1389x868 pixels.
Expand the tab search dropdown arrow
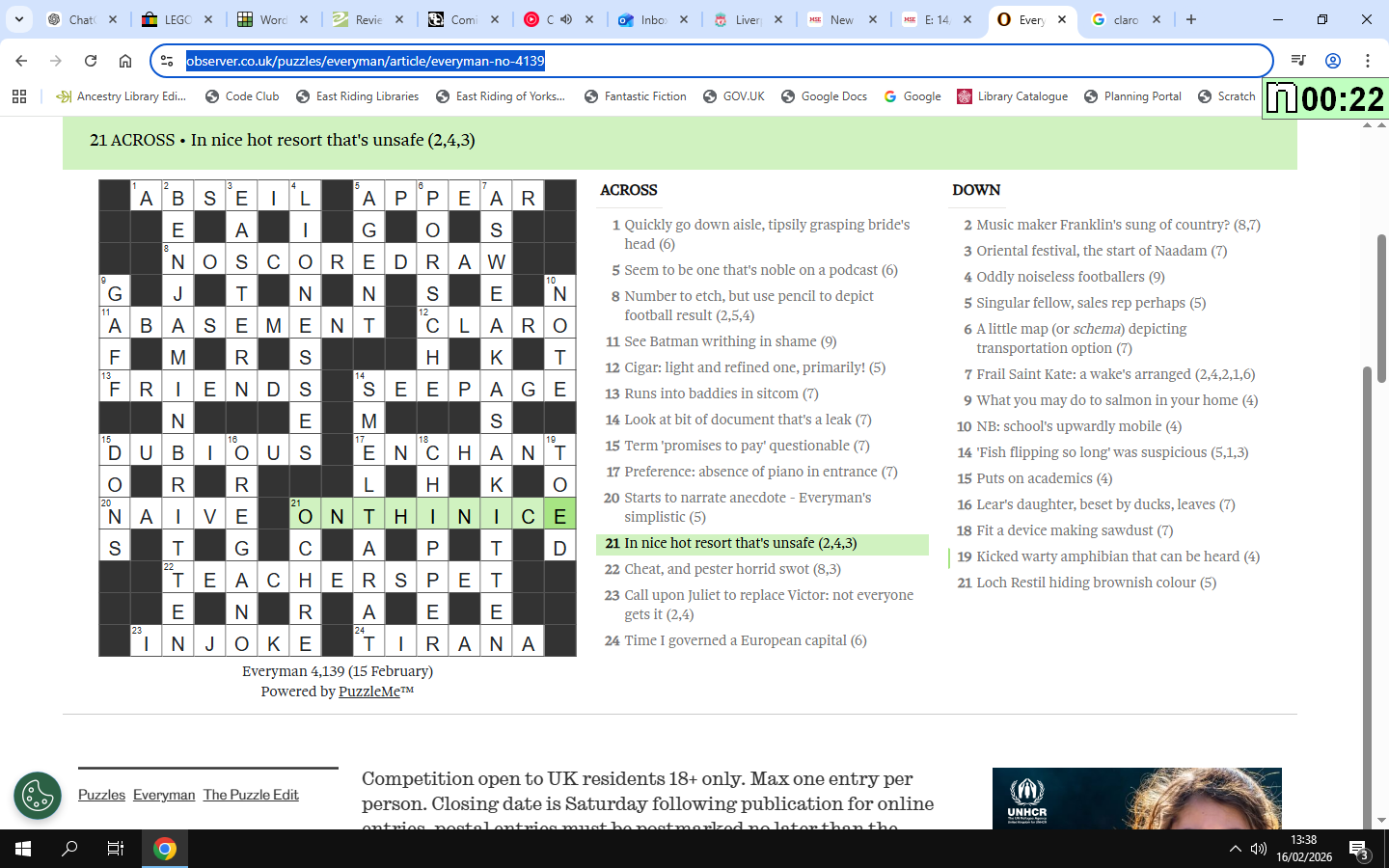click(19, 19)
